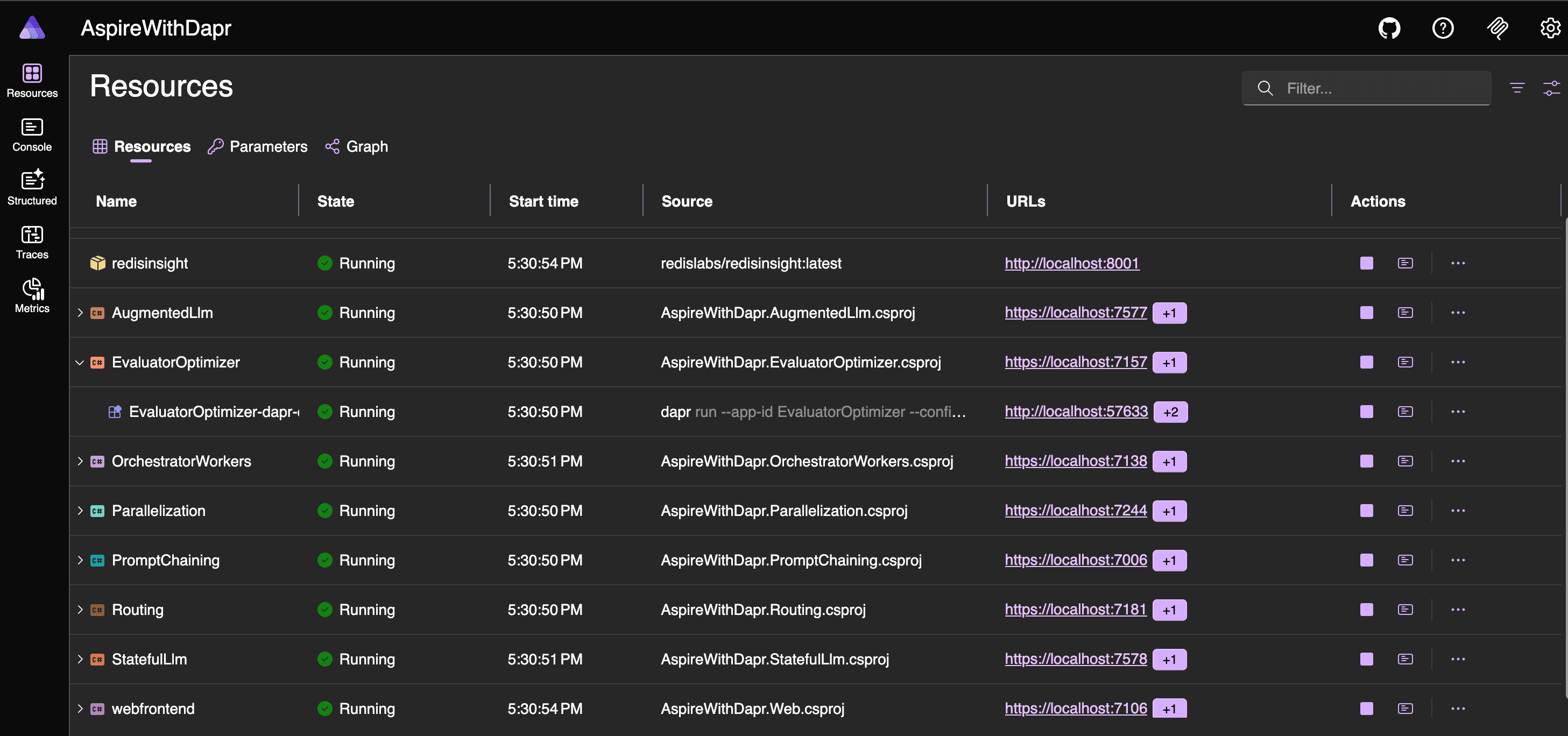Expand the Parallelization row
Screen dimensions: 1568x736
[x=80, y=511]
